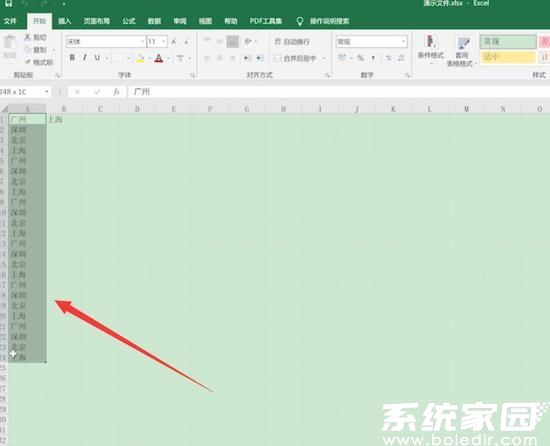Open Conditional Formatting icon

point(430,41)
